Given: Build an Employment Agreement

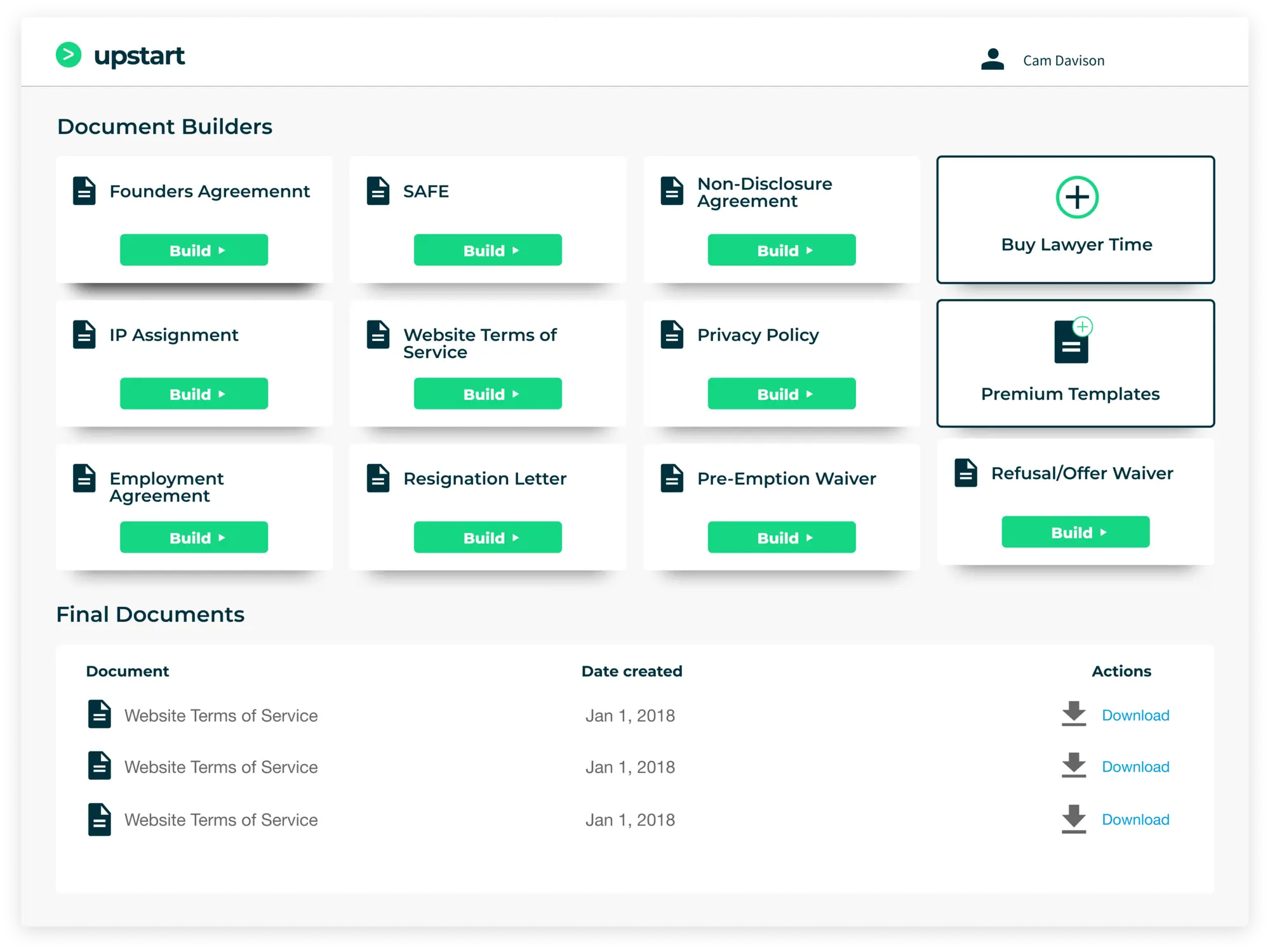Looking at the screenshot, I should pos(194,537).
